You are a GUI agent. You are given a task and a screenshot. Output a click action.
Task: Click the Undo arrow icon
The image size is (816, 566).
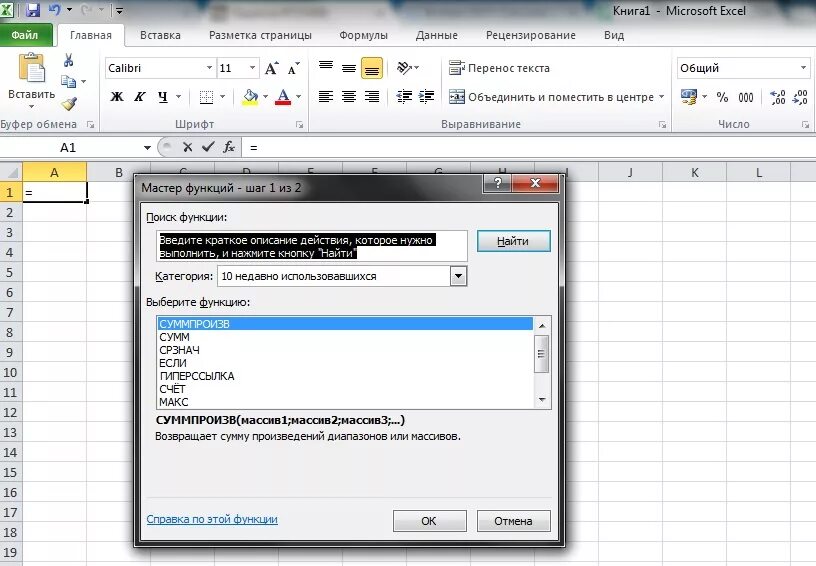coord(55,9)
